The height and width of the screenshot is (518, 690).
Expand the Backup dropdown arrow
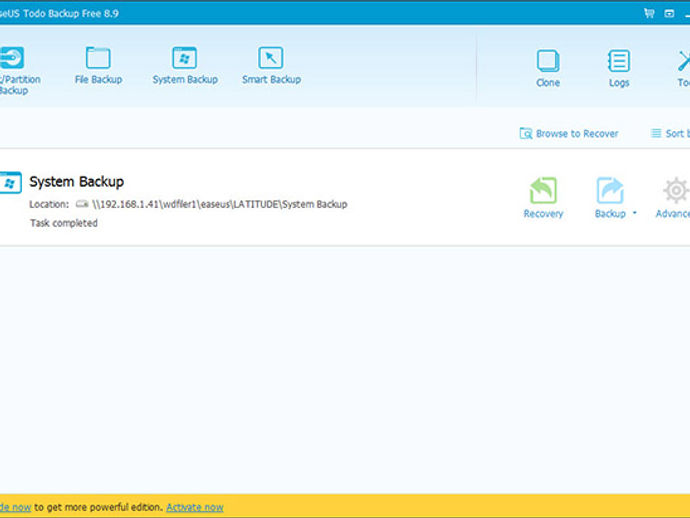(x=635, y=213)
